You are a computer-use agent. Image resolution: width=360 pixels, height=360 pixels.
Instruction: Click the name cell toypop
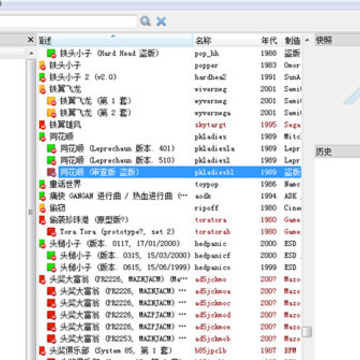coord(207,185)
